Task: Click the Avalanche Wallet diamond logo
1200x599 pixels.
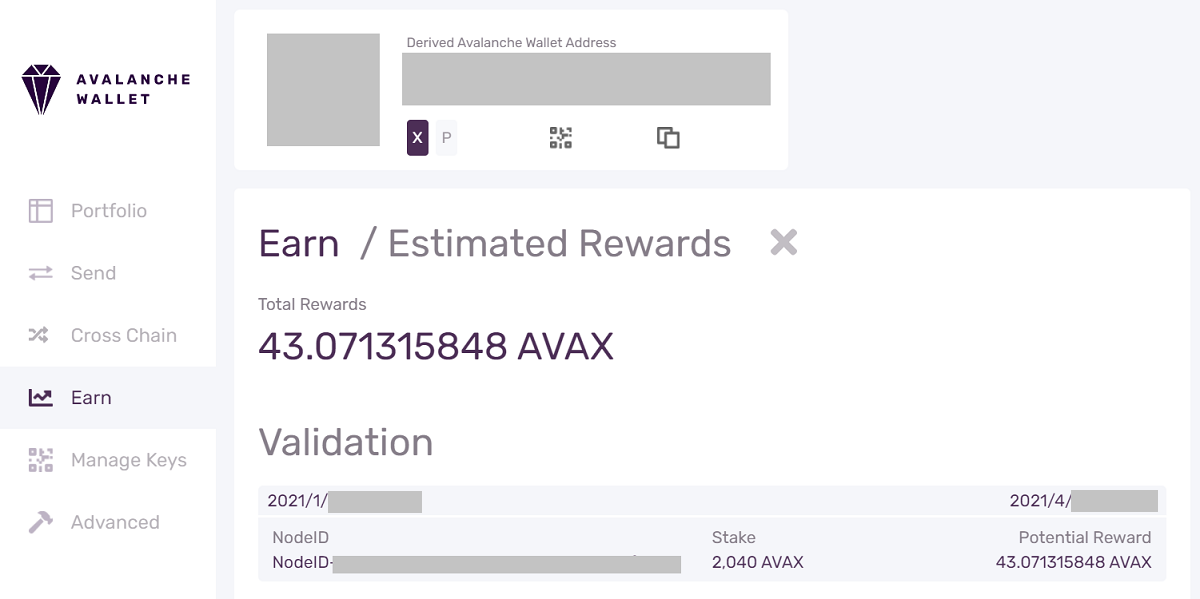Action: pos(41,89)
